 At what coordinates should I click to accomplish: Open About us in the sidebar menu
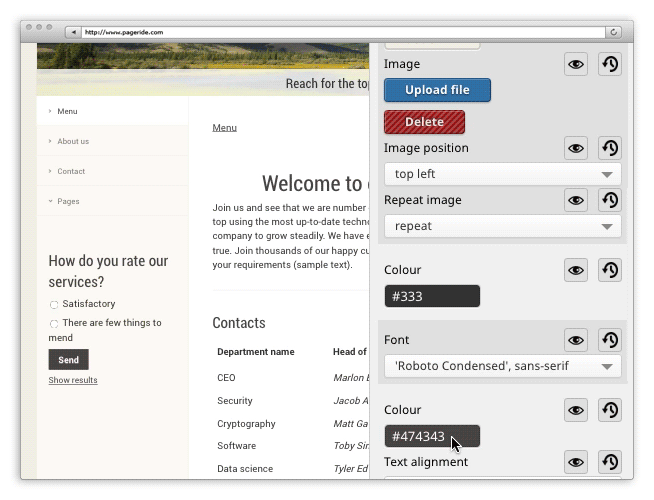73,141
